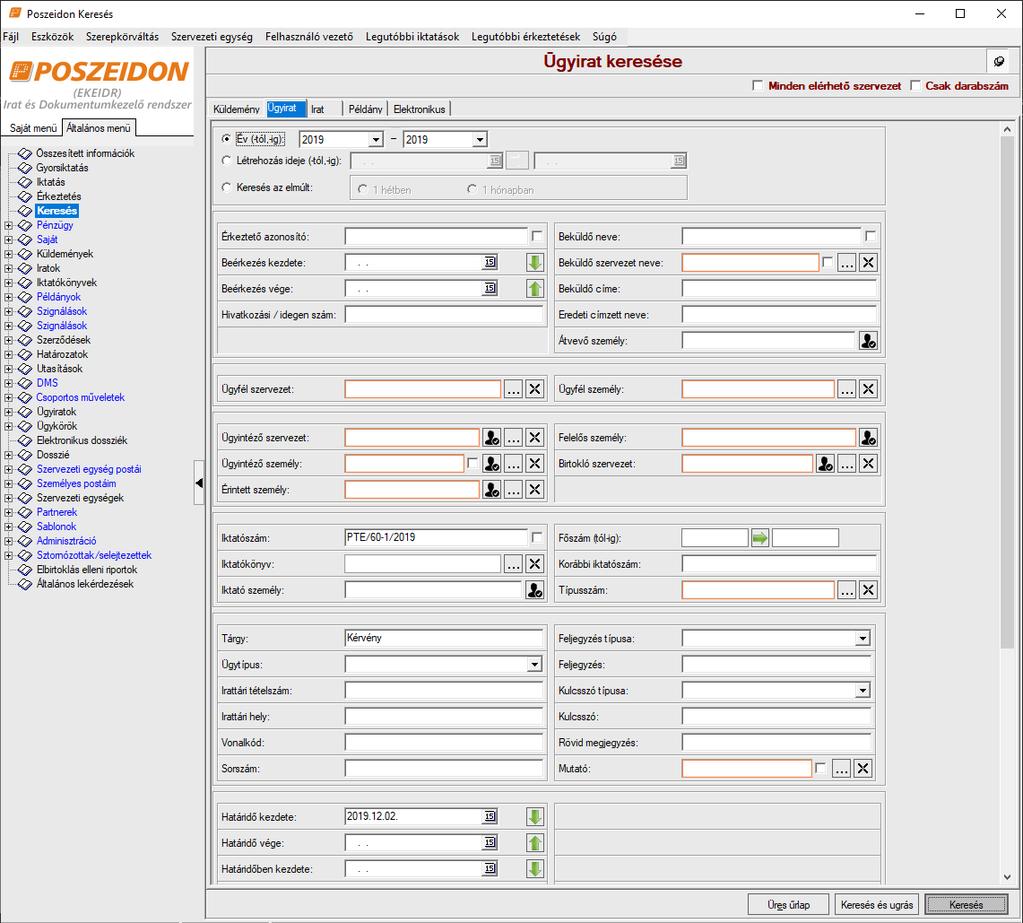Collapse the left menu panel arrow

(199, 483)
